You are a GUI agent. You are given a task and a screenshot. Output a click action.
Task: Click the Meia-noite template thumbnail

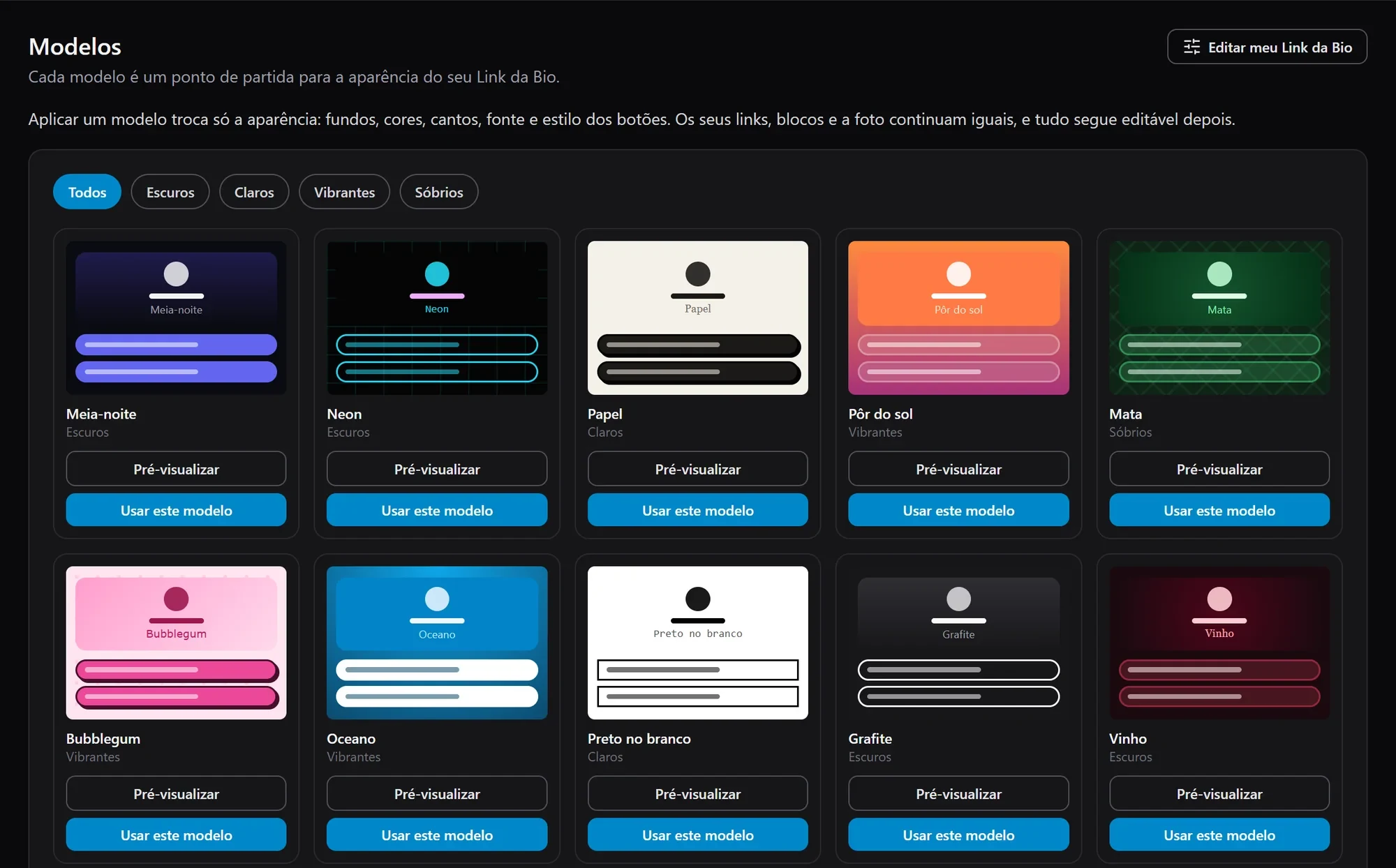(x=176, y=317)
